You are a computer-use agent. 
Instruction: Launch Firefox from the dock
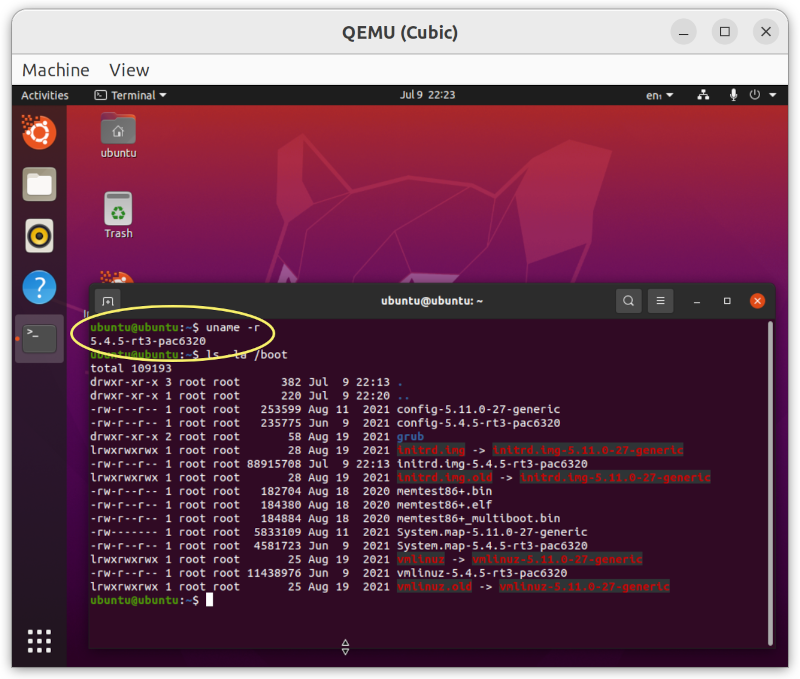tap(39, 132)
